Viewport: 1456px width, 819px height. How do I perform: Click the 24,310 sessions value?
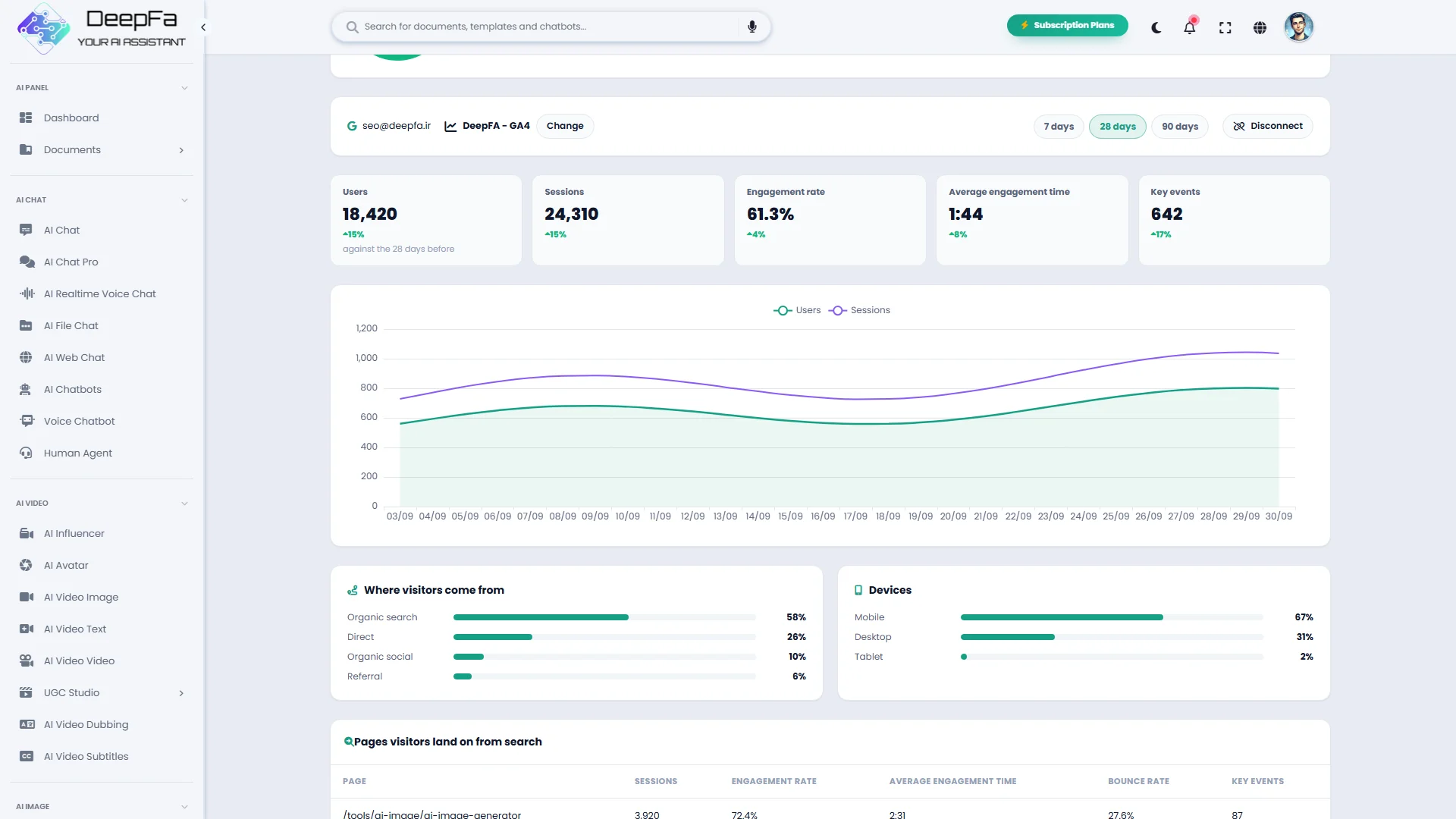571,215
